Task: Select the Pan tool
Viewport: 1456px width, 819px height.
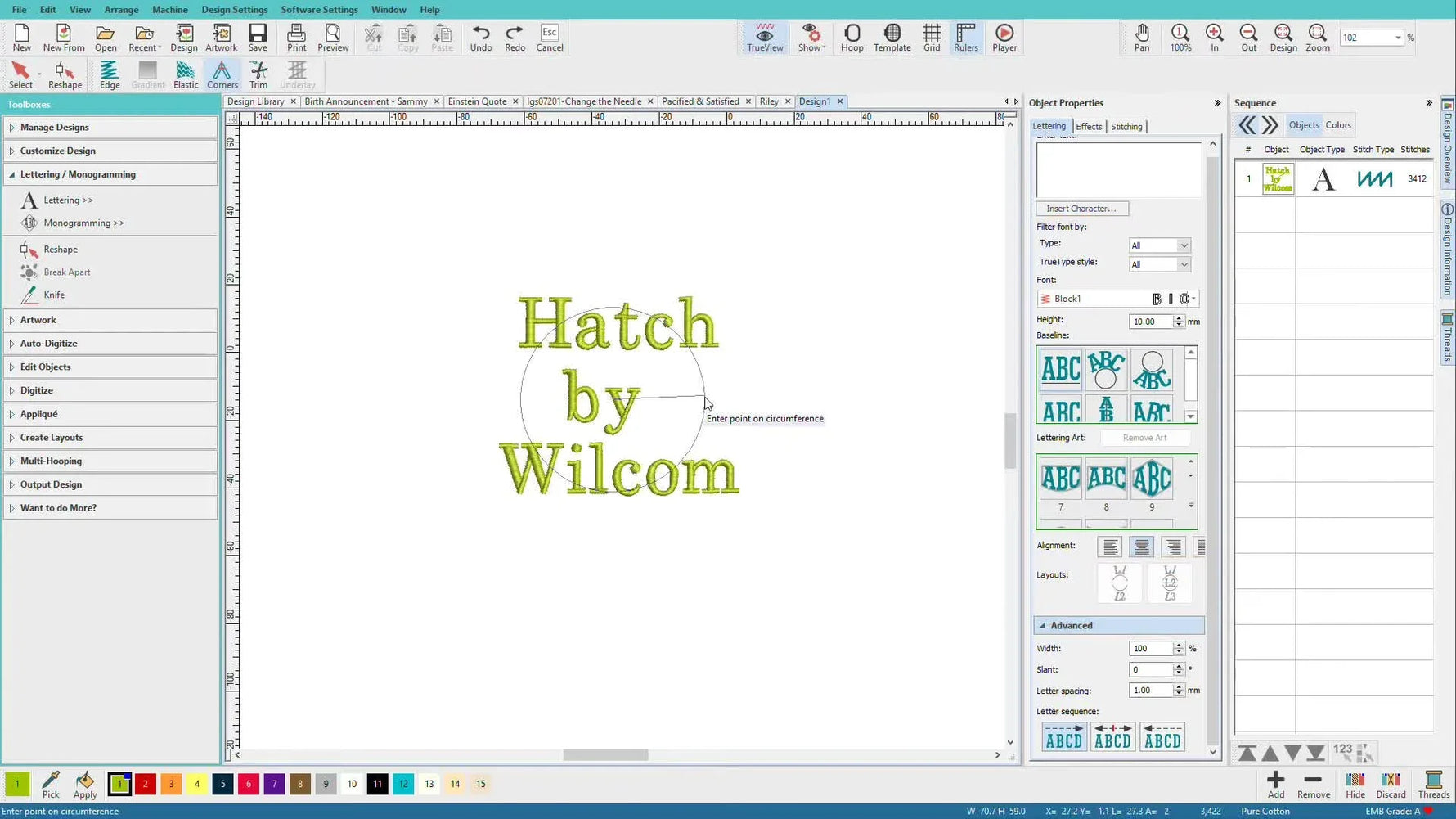Action: (1142, 37)
